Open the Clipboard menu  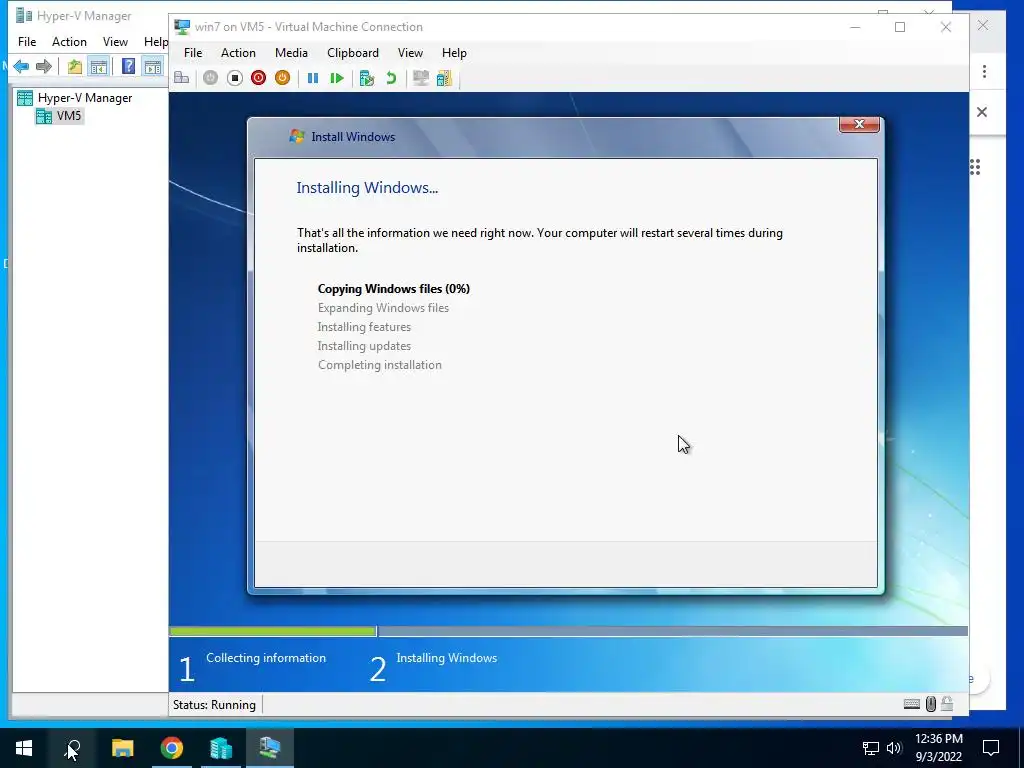(x=353, y=53)
